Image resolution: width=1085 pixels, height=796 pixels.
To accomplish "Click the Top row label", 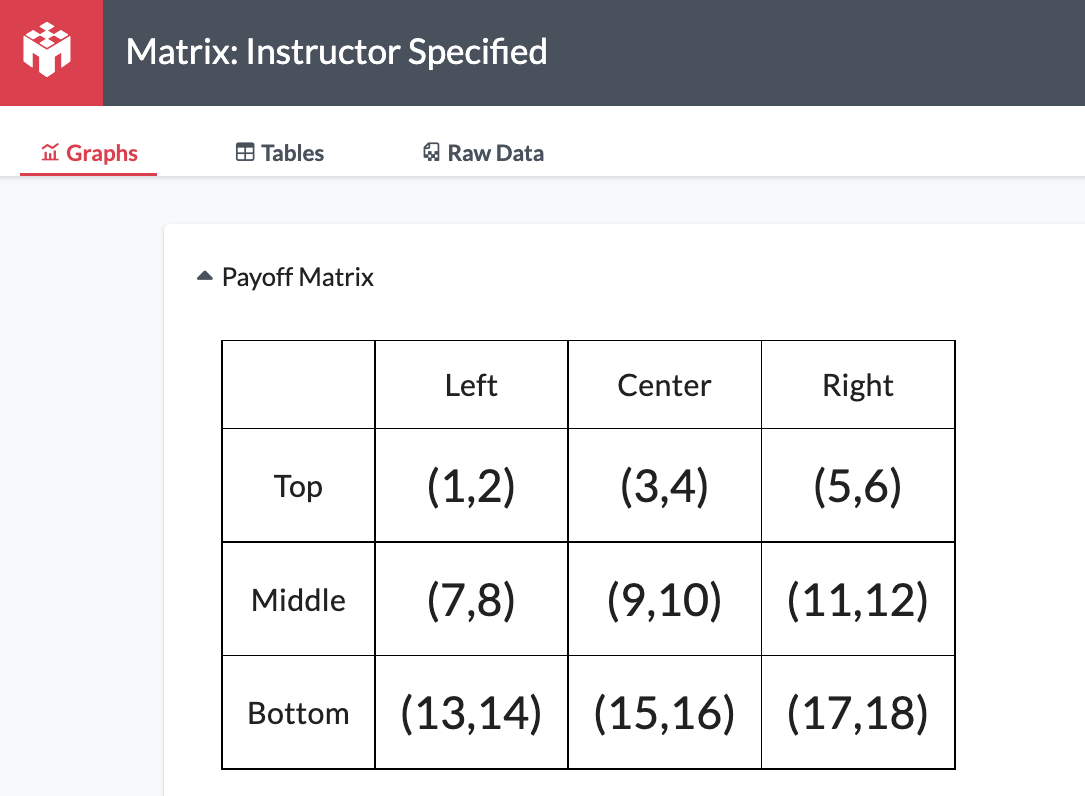I will [x=298, y=487].
